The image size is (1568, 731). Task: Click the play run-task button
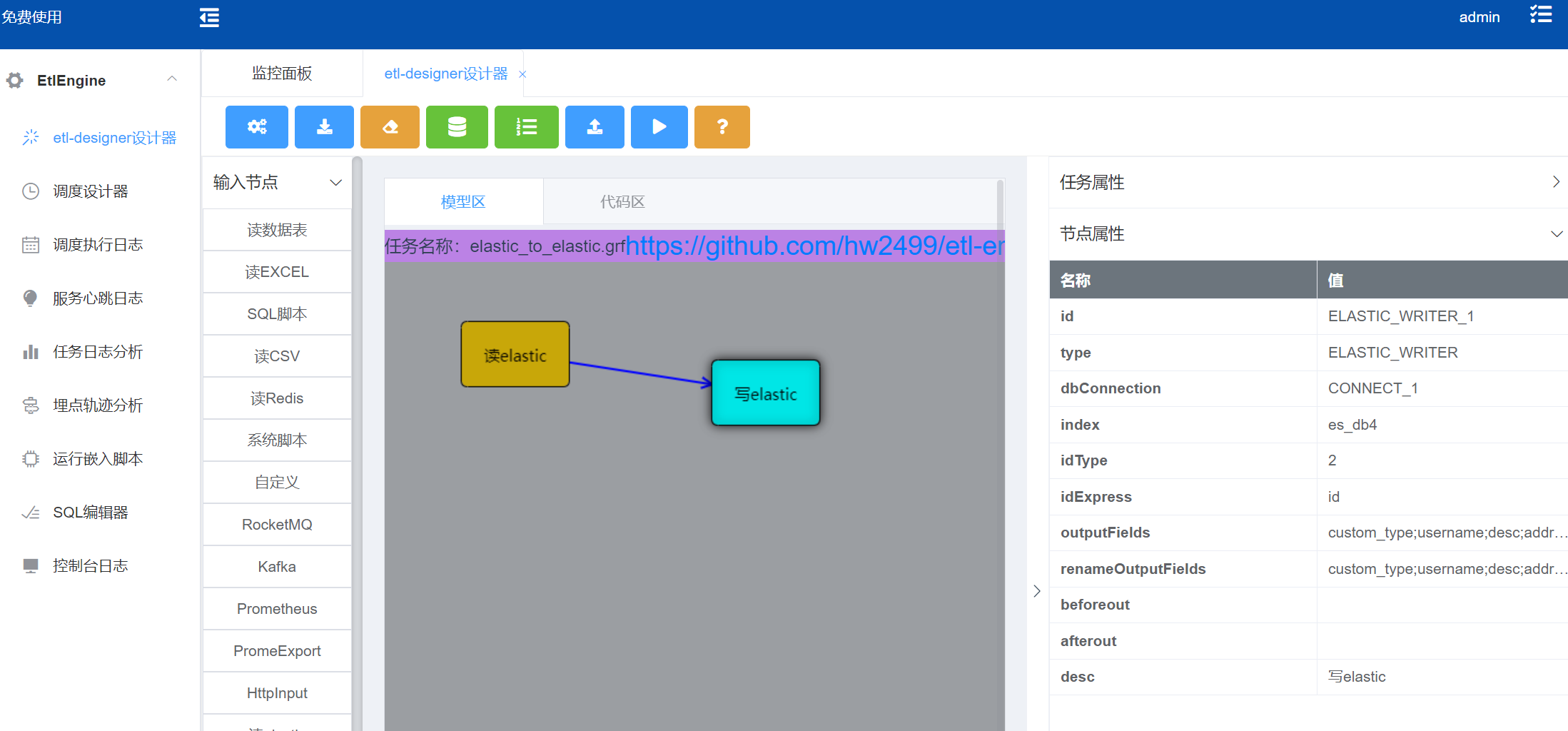click(x=659, y=127)
